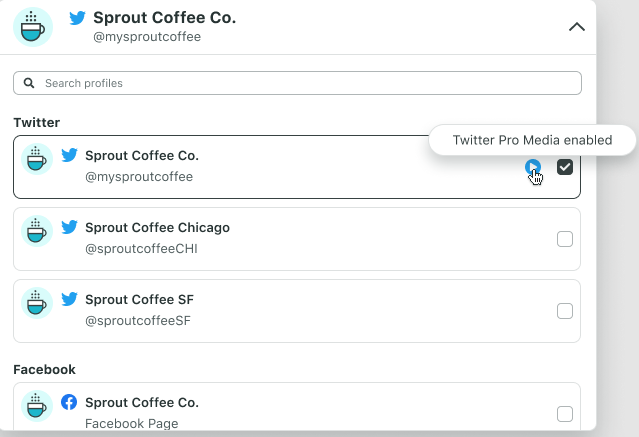Image resolution: width=639 pixels, height=437 pixels.
Task: Click the Twitter bird icon beside @mysproutcoffee row
Action: pyautogui.click(x=69, y=155)
